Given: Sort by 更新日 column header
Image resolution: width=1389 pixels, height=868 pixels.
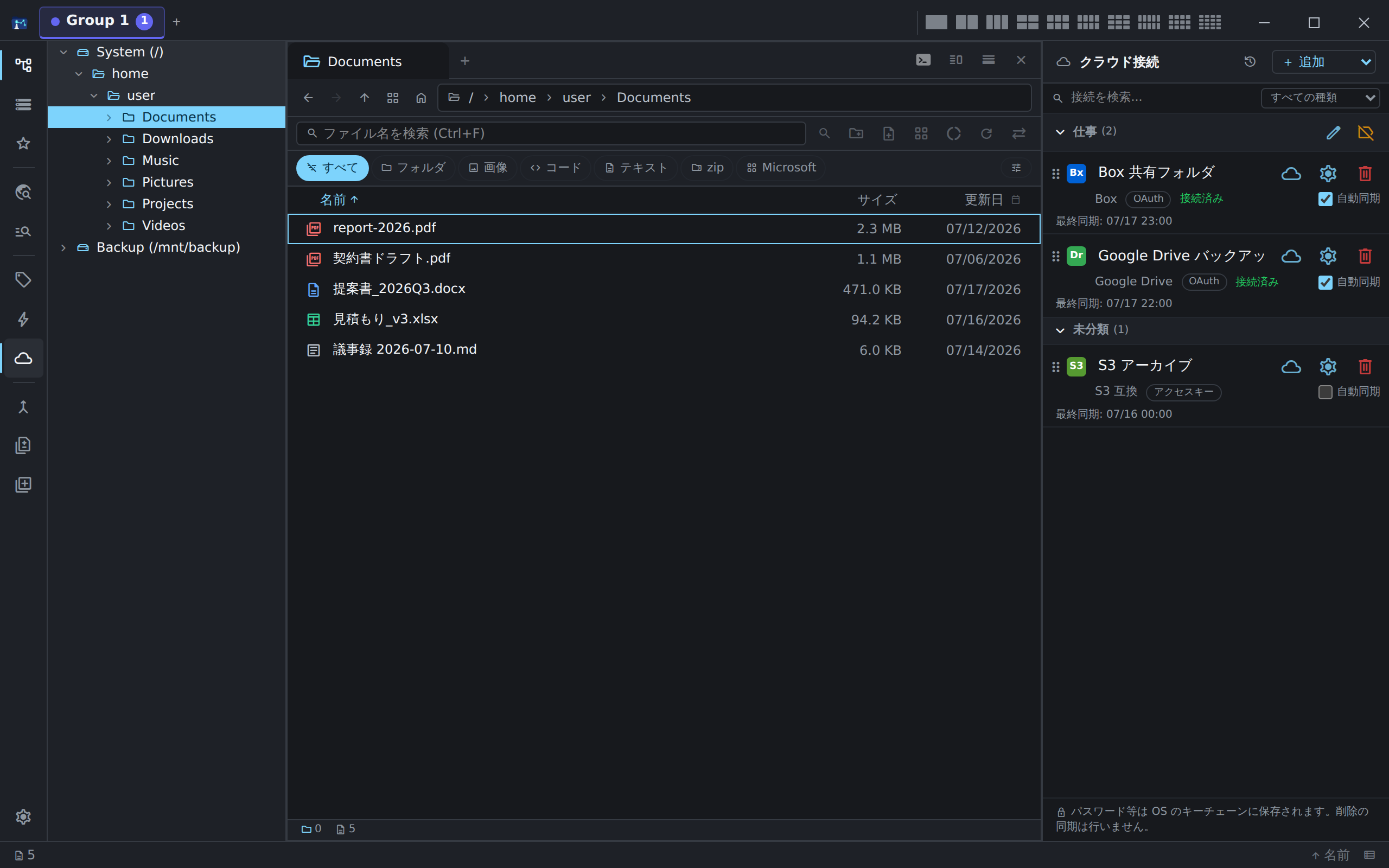Looking at the screenshot, I should click(984, 200).
